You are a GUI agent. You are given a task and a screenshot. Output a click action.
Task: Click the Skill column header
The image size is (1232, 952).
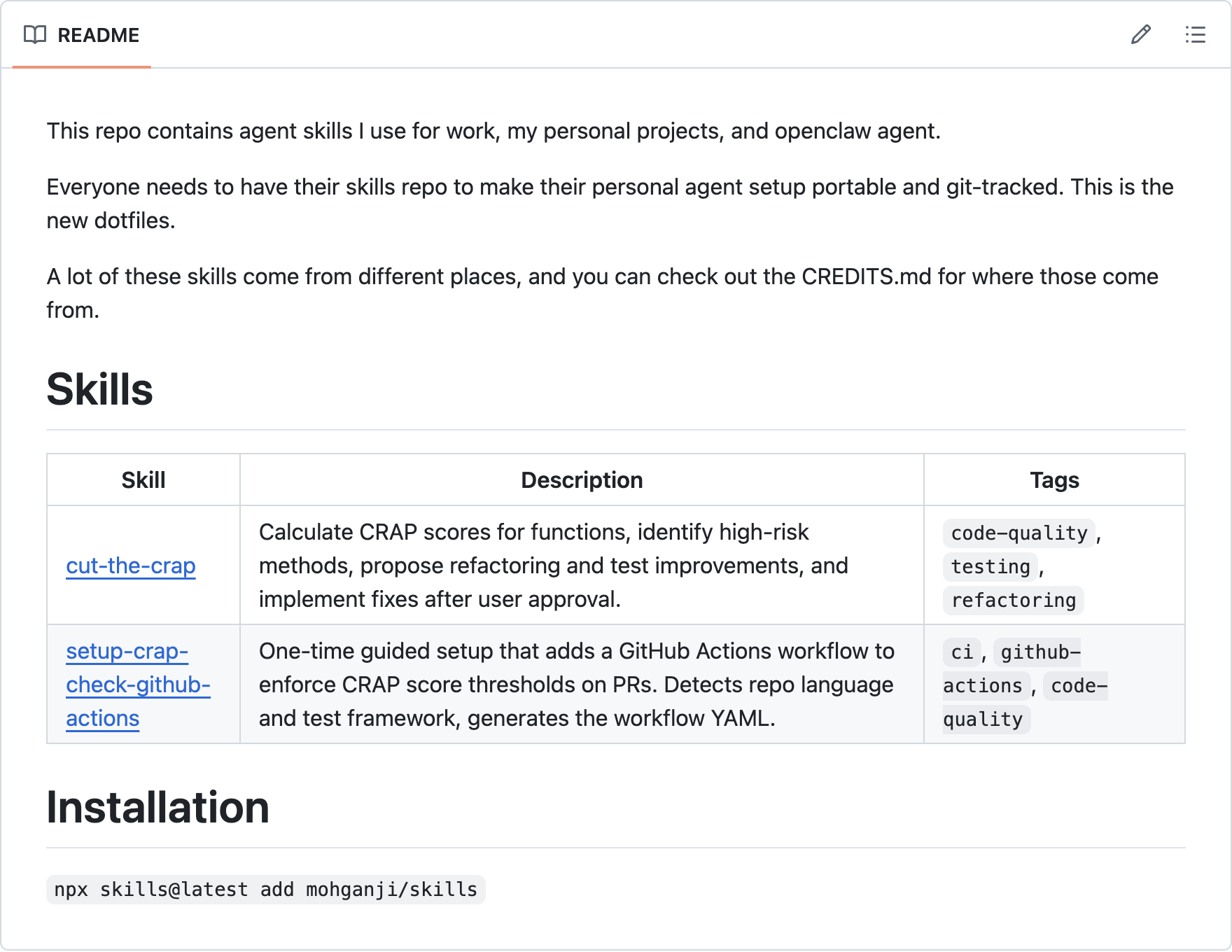coord(143,480)
